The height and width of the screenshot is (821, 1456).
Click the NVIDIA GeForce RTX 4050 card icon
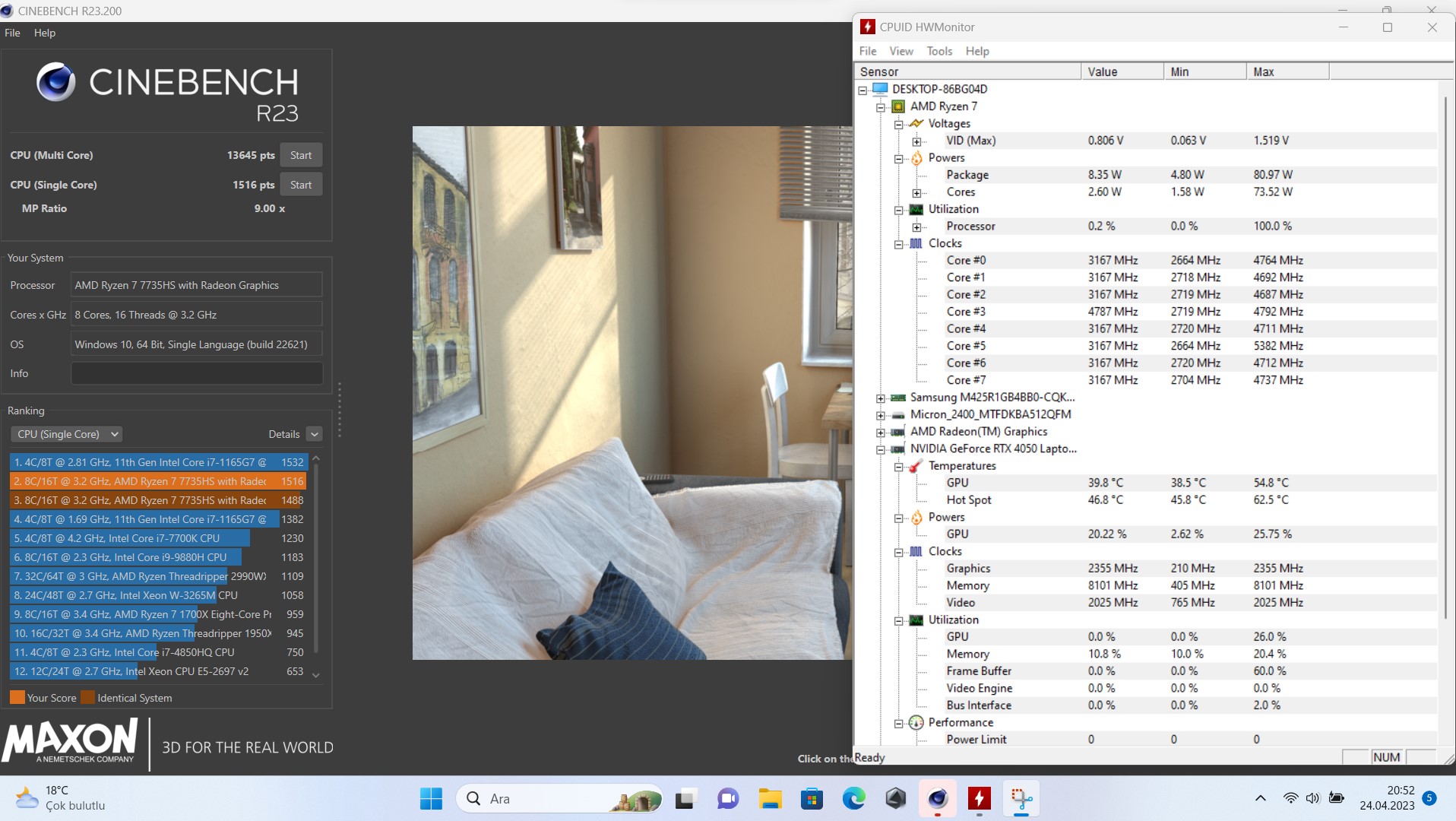pyautogui.click(x=898, y=449)
